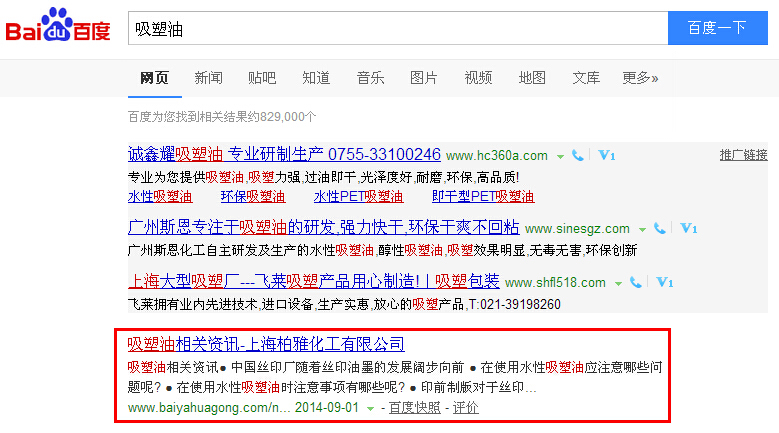779x433 pixels.
Task: Open the 广州斯恩专注于吸塑油 result title
Action: click(323, 227)
